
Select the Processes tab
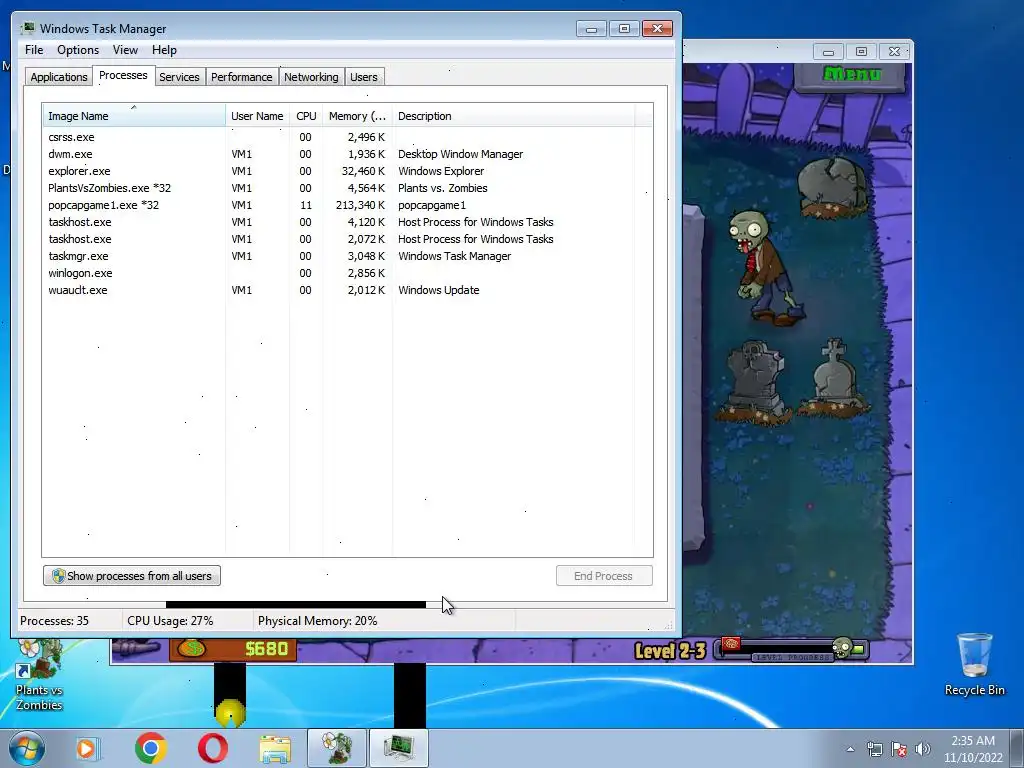123,75
